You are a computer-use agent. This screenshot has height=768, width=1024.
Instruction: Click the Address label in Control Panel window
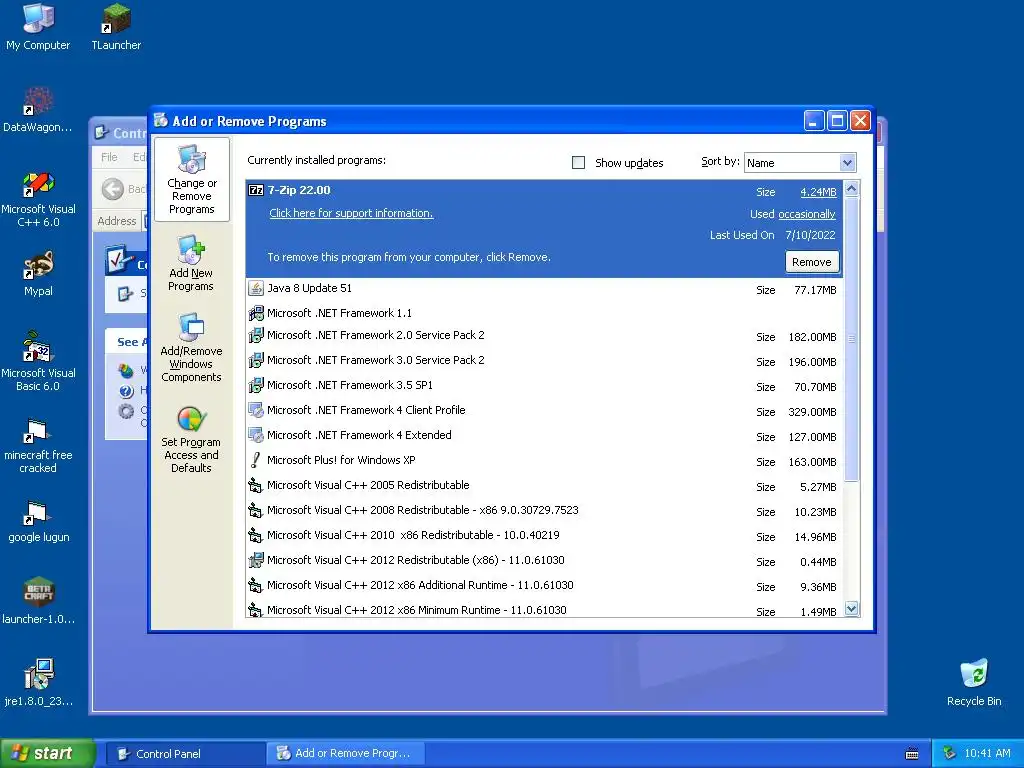click(117, 221)
